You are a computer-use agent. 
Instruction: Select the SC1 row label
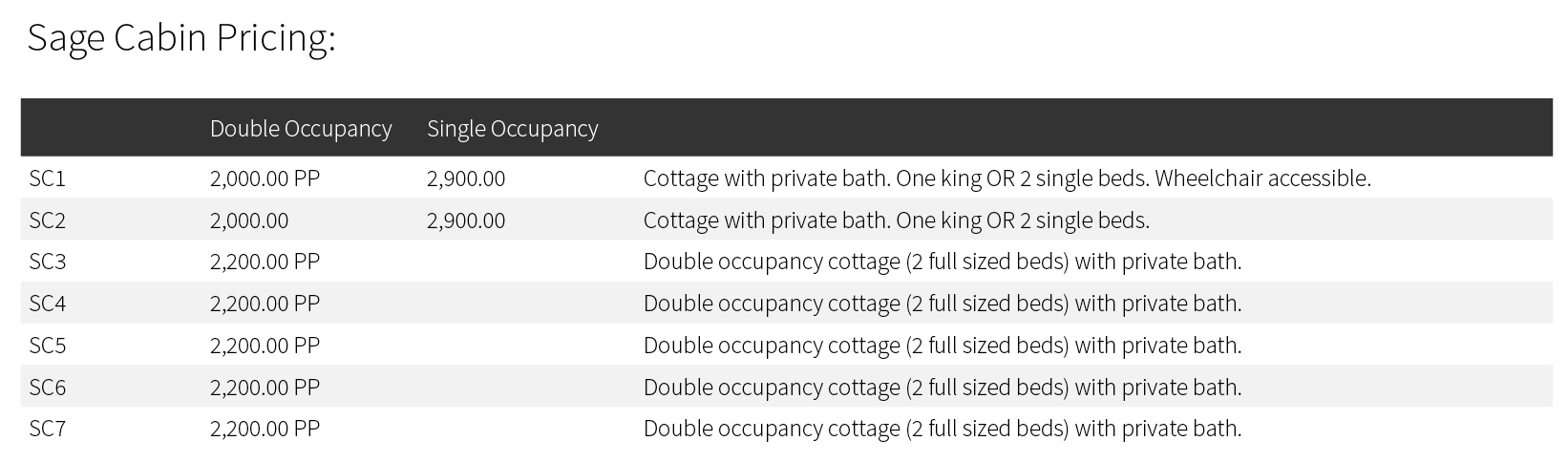tap(47, 178)
